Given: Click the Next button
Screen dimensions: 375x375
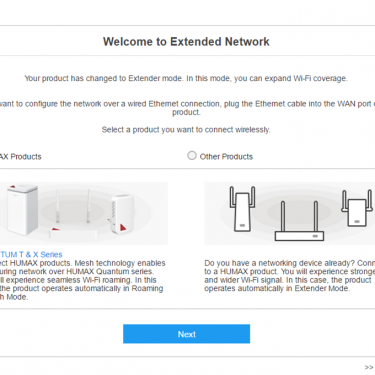Looking at the screenshot, I should point(186,334).
